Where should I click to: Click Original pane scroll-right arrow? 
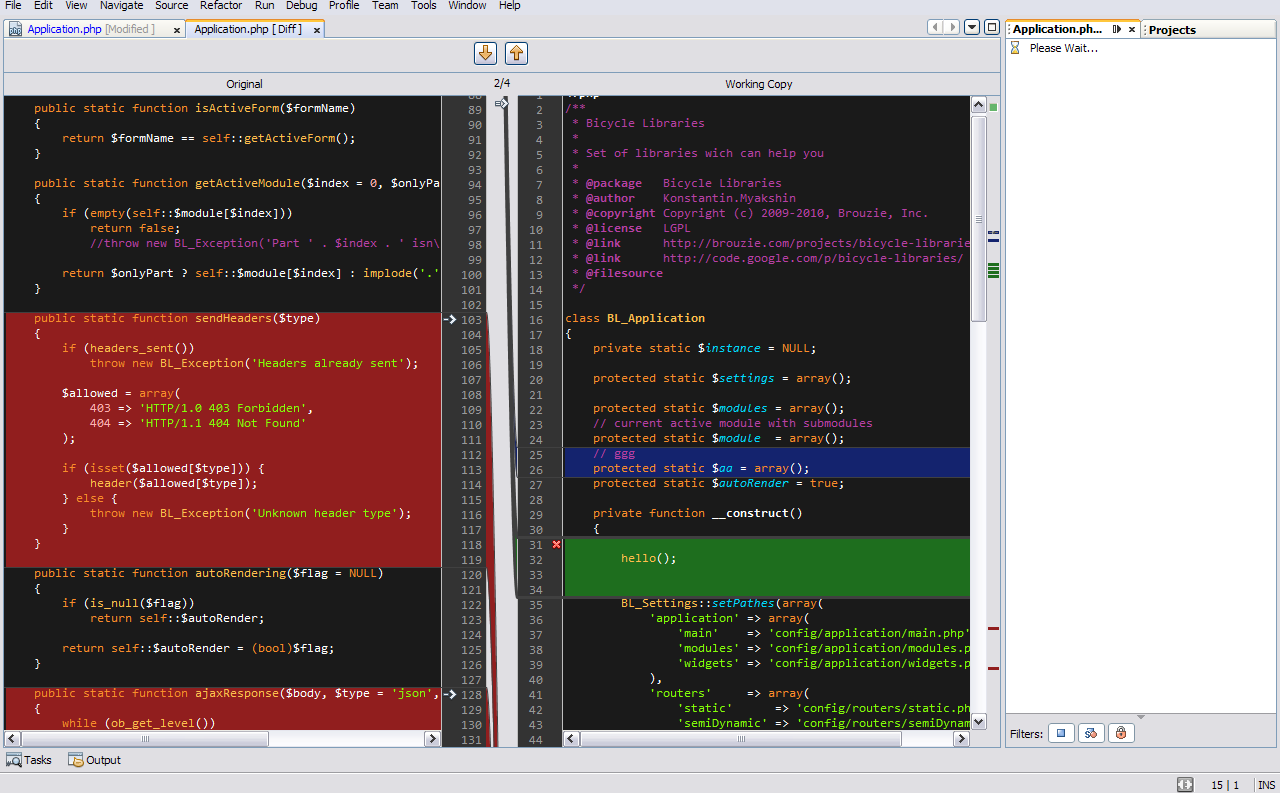coord(433,739)
